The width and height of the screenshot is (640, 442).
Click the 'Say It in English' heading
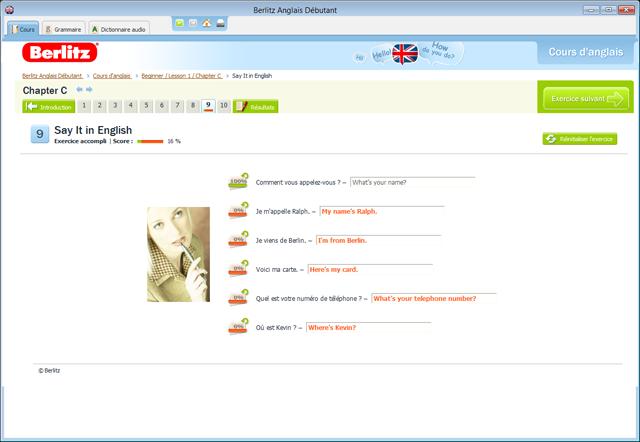click(93, 130)
